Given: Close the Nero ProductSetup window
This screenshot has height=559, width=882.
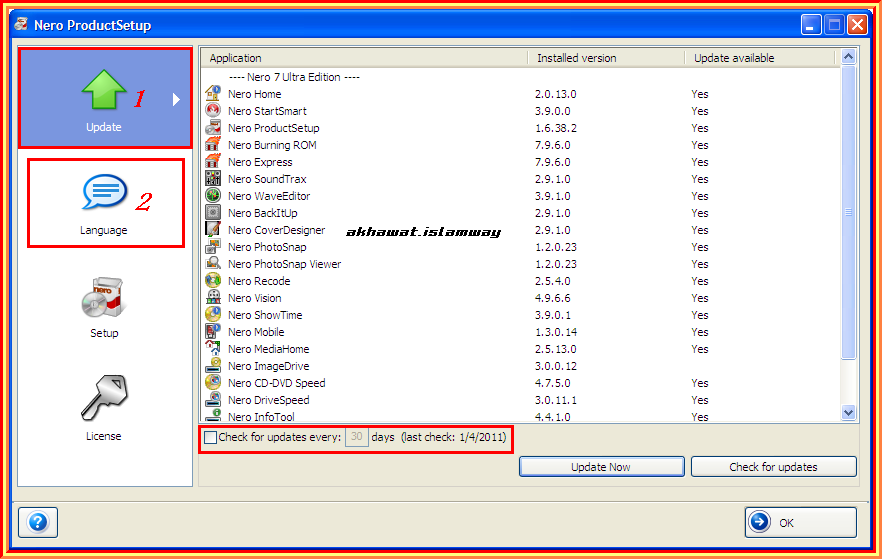Looking at the screenshot, I should tap(857, 25).
